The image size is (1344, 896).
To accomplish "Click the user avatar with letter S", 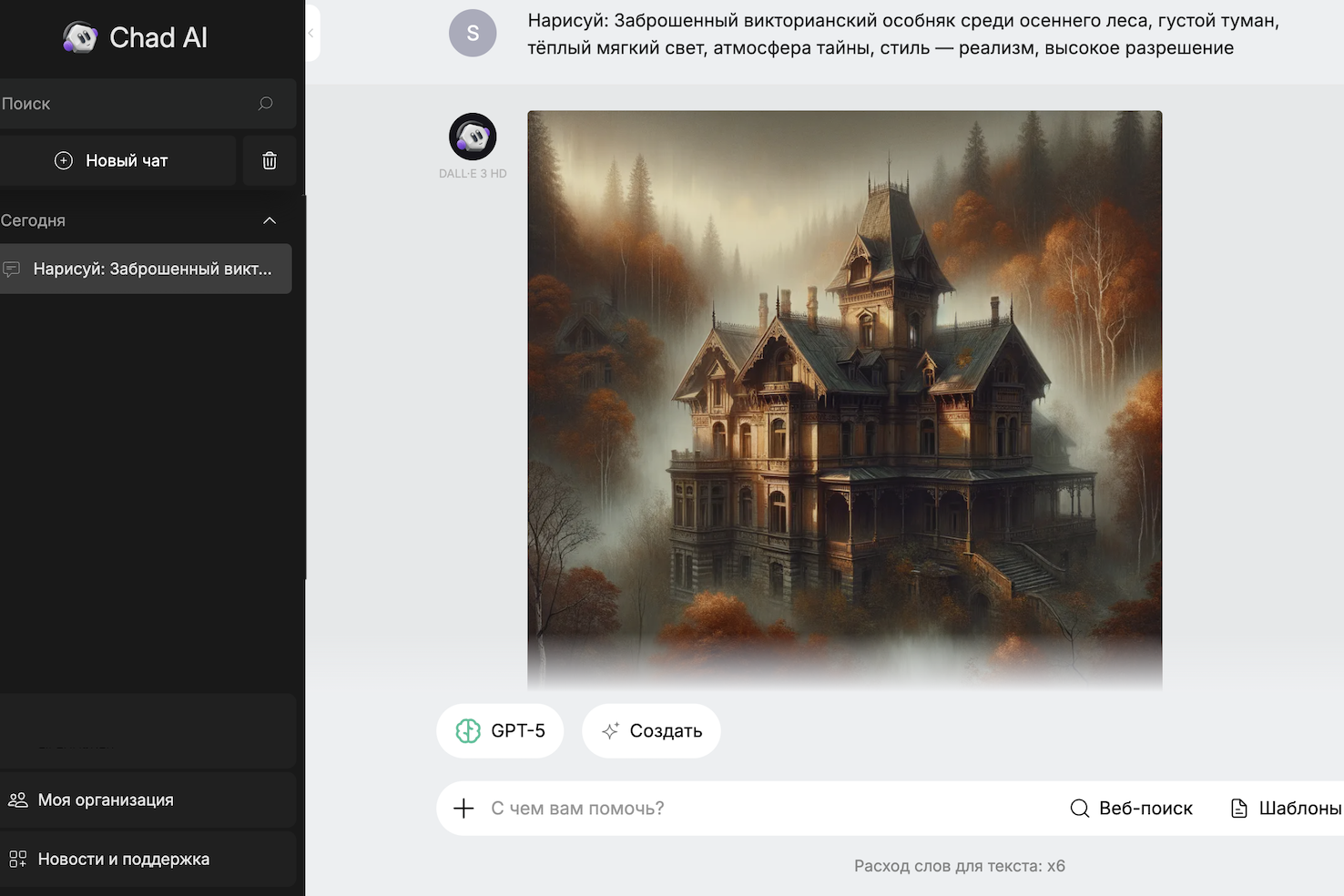I will pyautogui.click(x=473, y=34).
